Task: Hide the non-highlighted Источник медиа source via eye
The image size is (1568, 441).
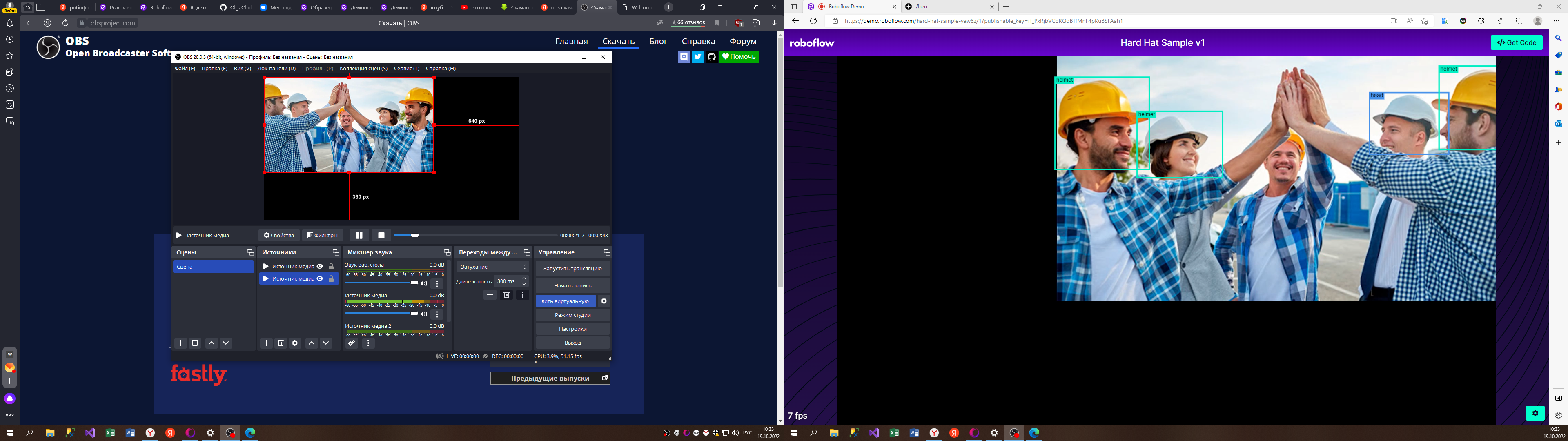Action: click(x=320, y=266)
